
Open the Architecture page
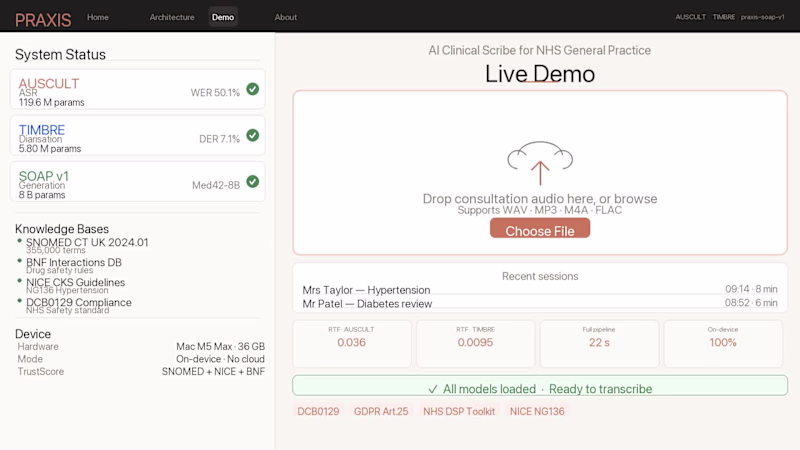(x=172, y=17)
